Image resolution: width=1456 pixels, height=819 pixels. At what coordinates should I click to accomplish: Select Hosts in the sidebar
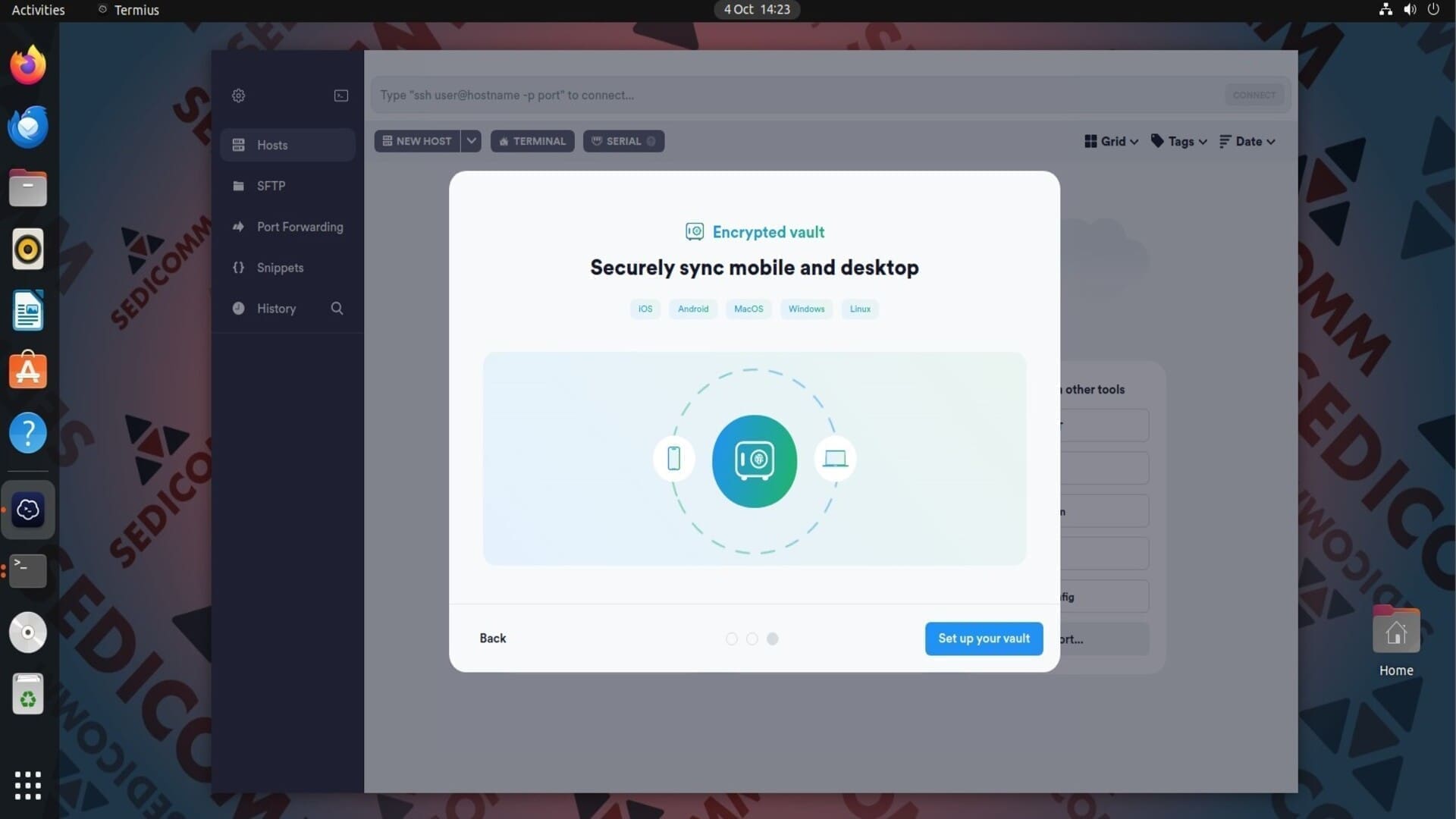point(287,145)
